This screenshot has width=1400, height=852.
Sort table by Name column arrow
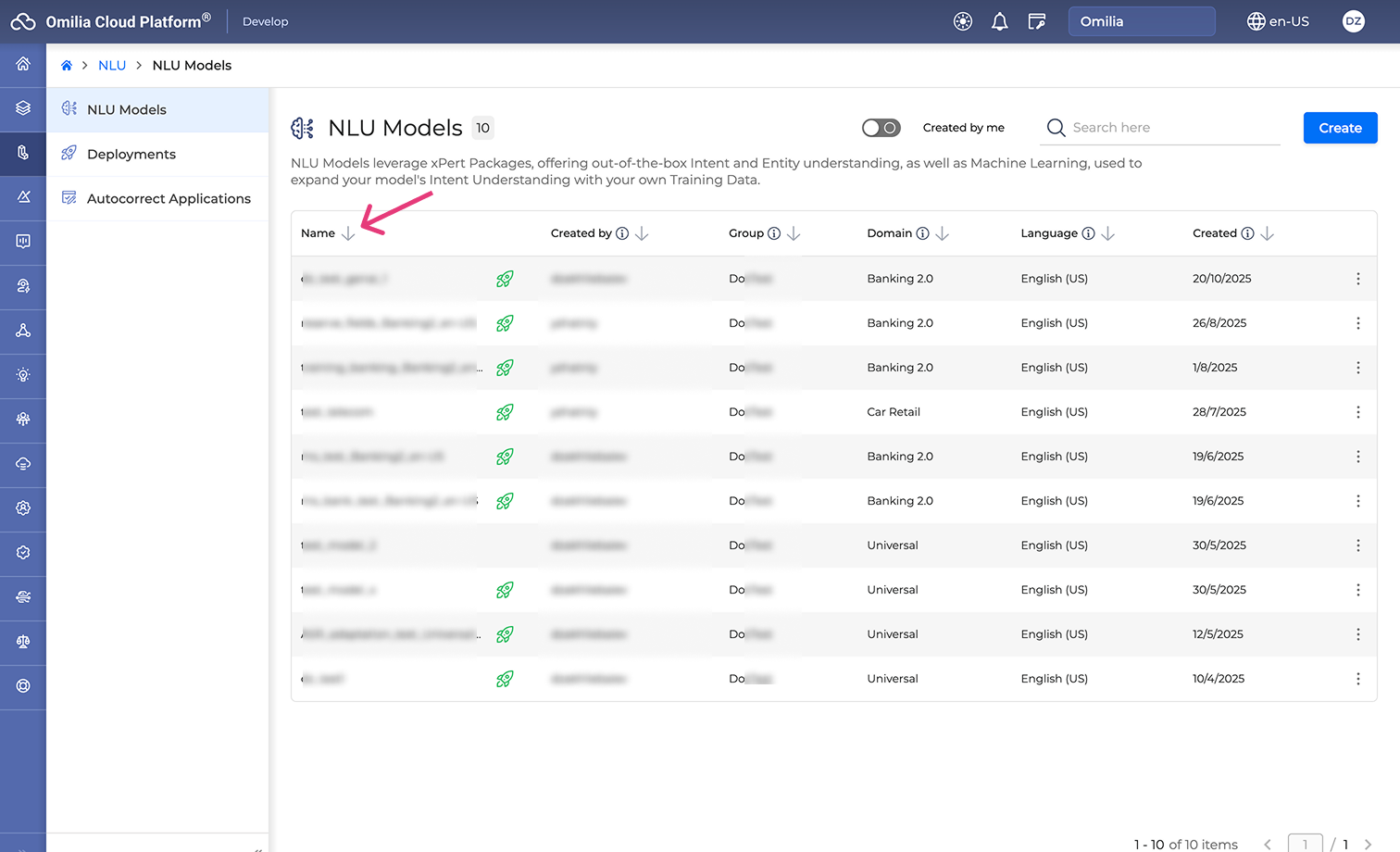coord(348,233)
